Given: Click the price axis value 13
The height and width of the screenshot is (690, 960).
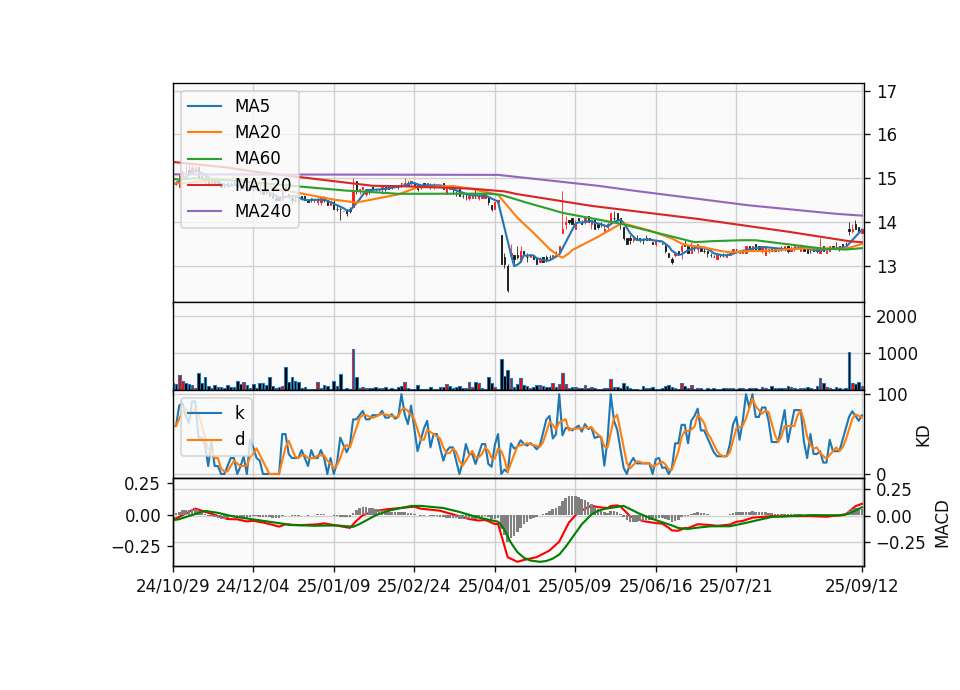Looking at the screenshot, I should pos(887,267).
